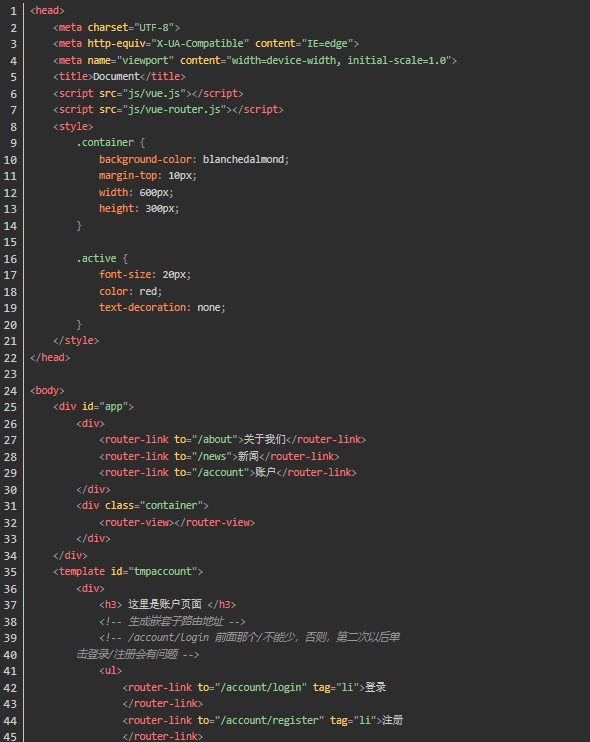Click the closing head tag

tap(50, 358)
